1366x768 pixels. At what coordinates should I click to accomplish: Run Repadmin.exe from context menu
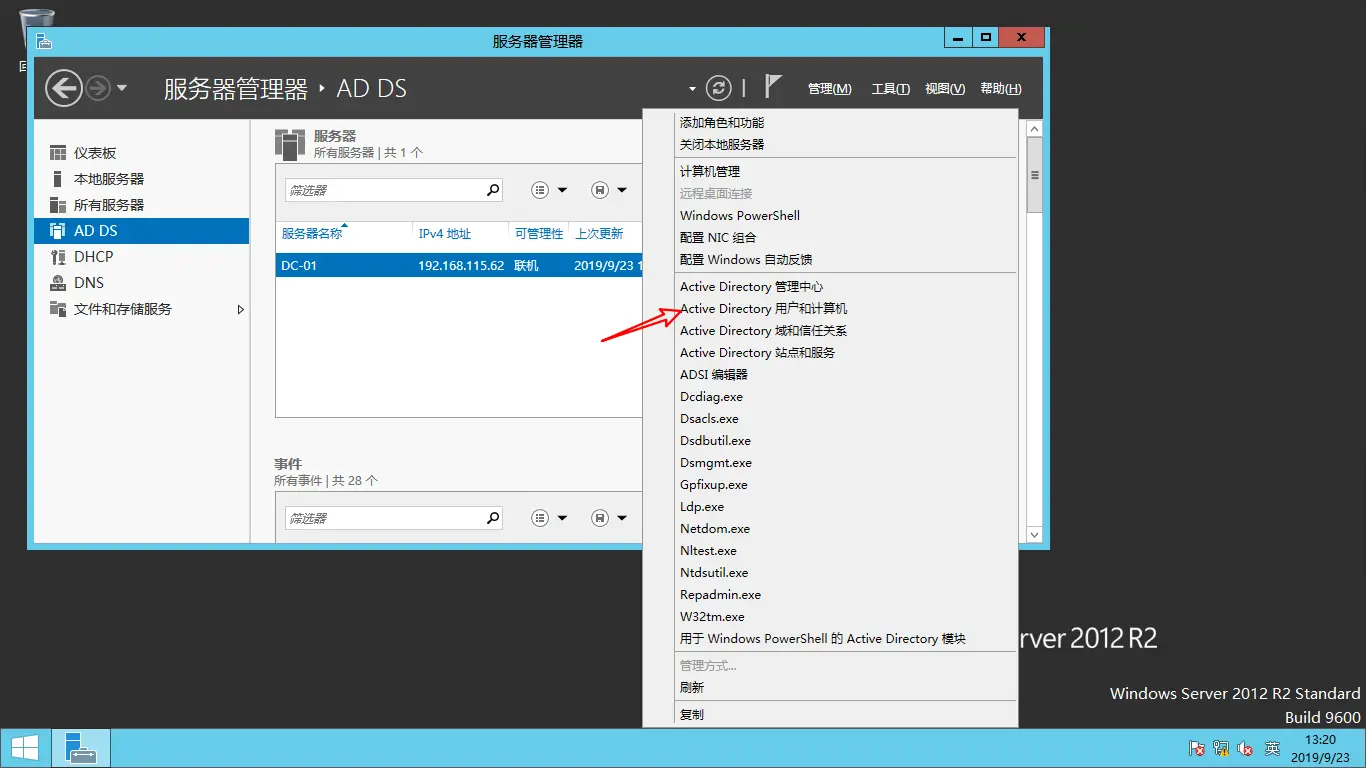pyautogui.click(x=830, y=595)
